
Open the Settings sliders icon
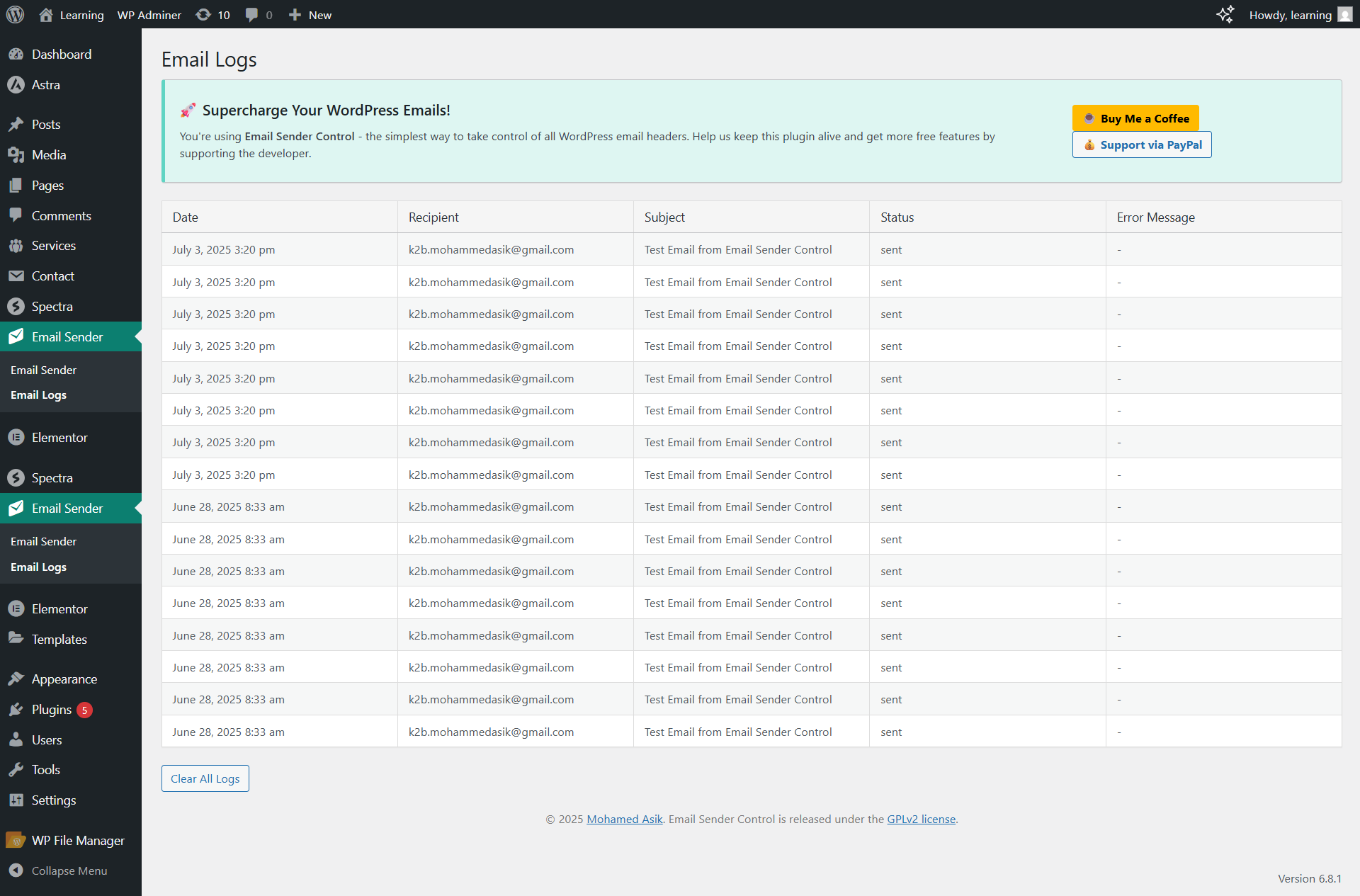(x=16, y=800)
